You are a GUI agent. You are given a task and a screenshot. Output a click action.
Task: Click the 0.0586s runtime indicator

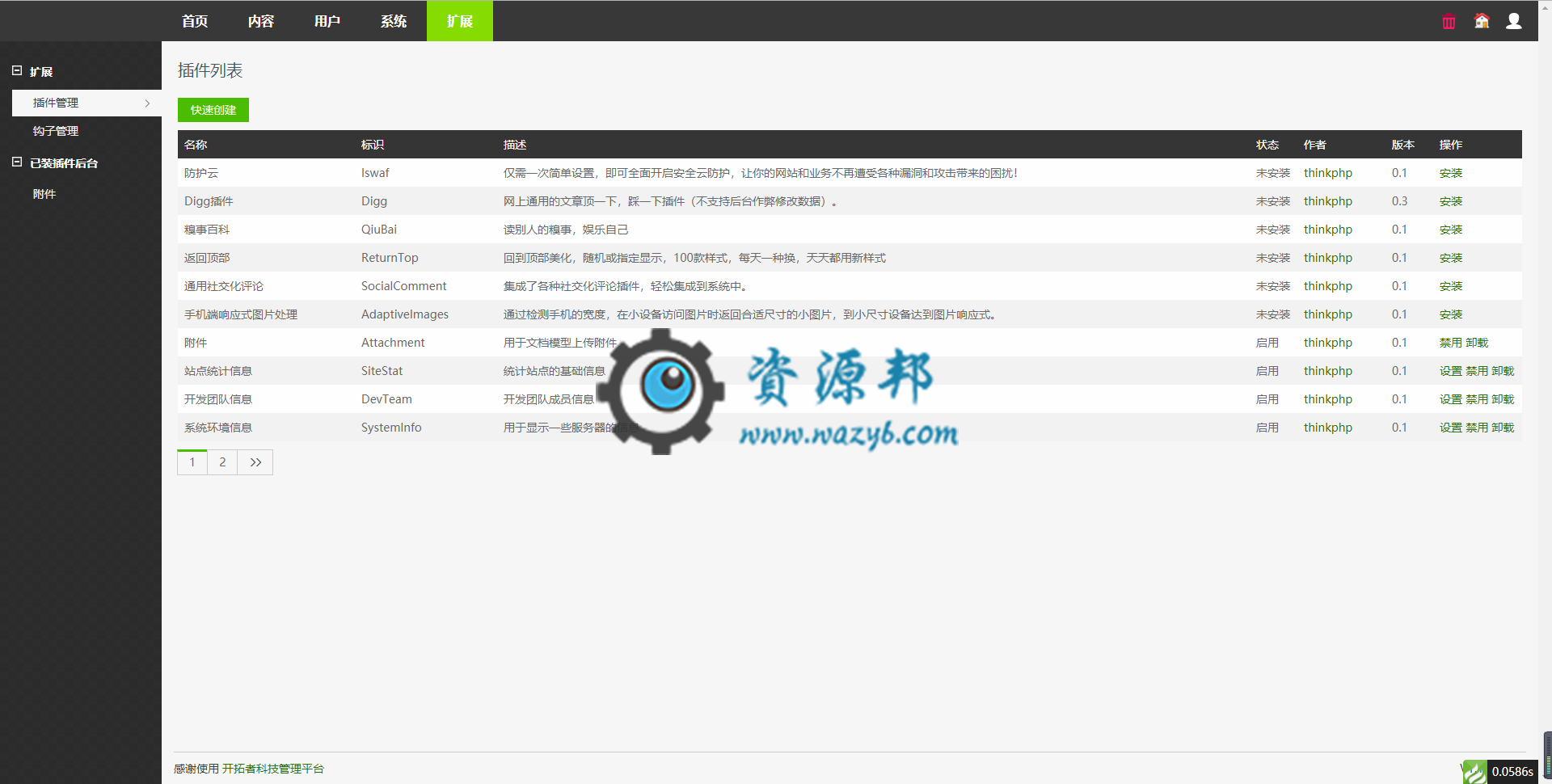[1512, 772]
